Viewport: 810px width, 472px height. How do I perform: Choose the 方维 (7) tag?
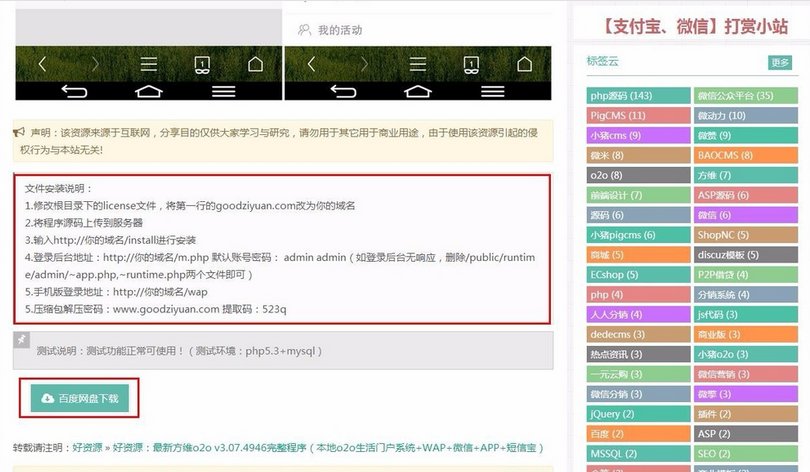coord(746,175)
